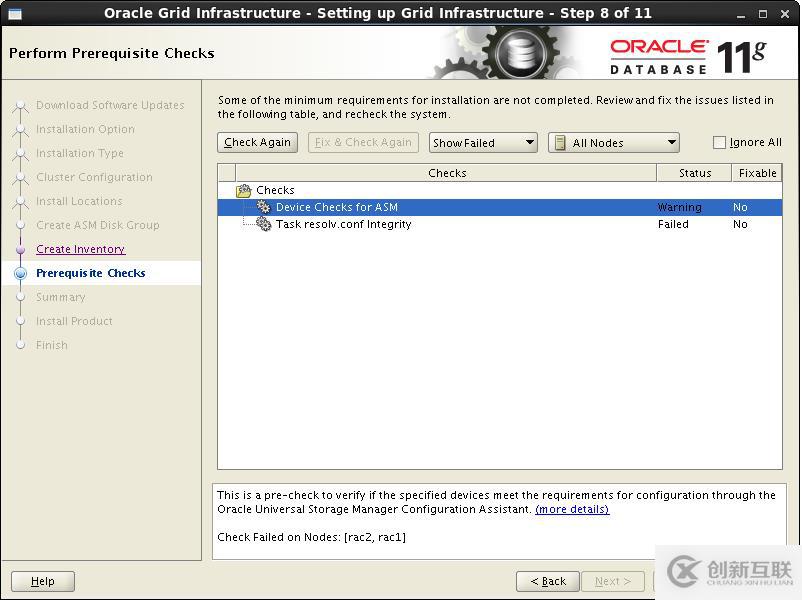Click the Summary step
This screenshot has height=600, width=802.
60,297
